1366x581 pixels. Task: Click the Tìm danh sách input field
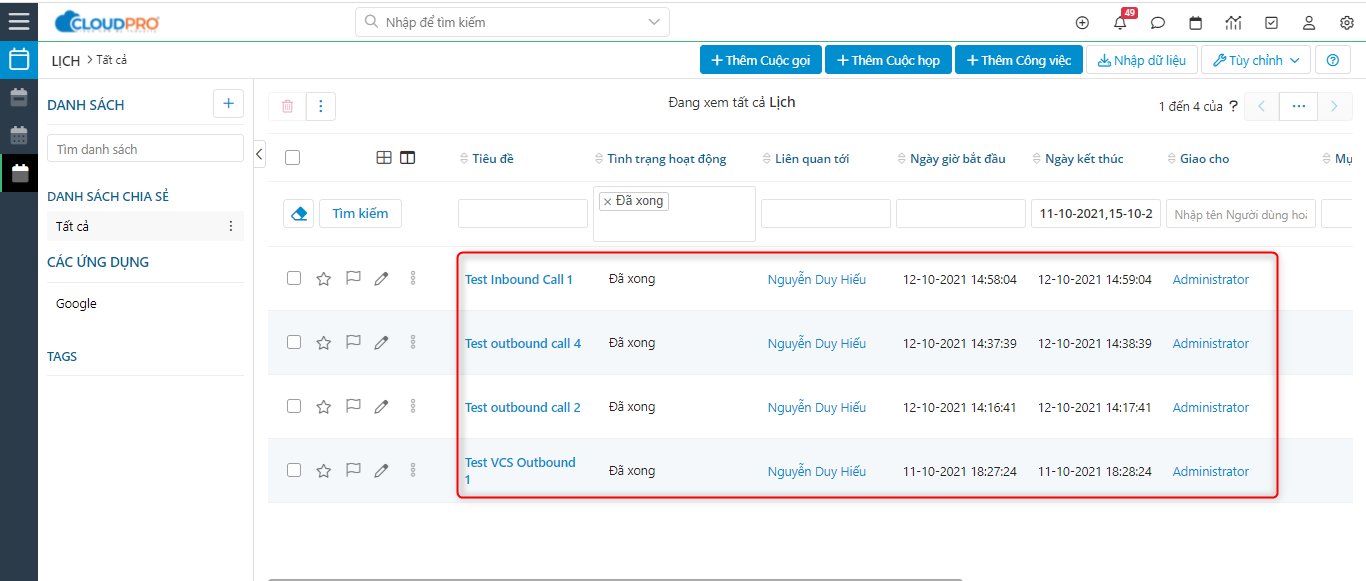pos(145,149)
